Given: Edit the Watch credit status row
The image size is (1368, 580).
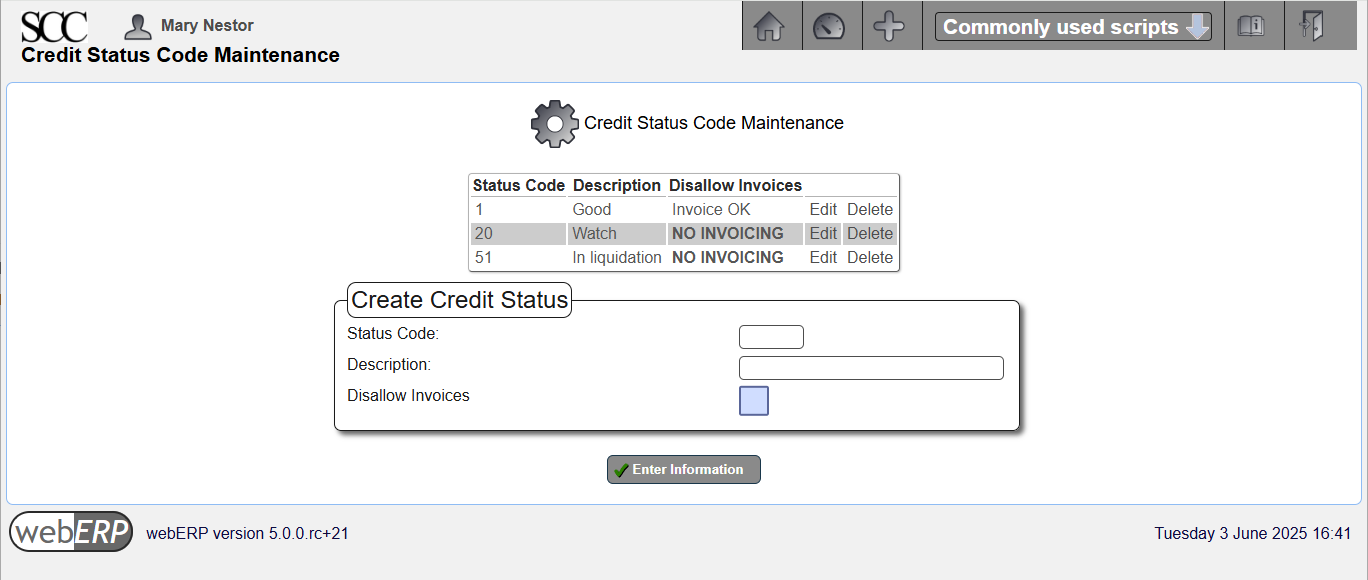Looking at the screenshot, I should (x=823, y=234).
